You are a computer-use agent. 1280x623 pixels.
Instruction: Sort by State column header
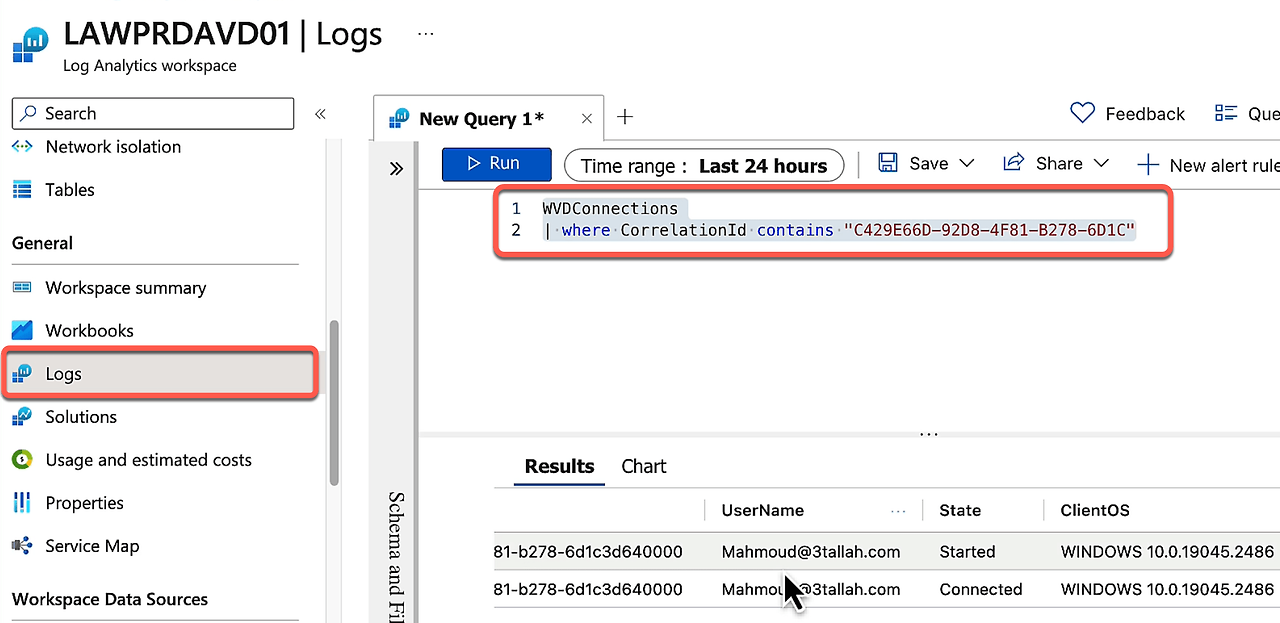960,511
